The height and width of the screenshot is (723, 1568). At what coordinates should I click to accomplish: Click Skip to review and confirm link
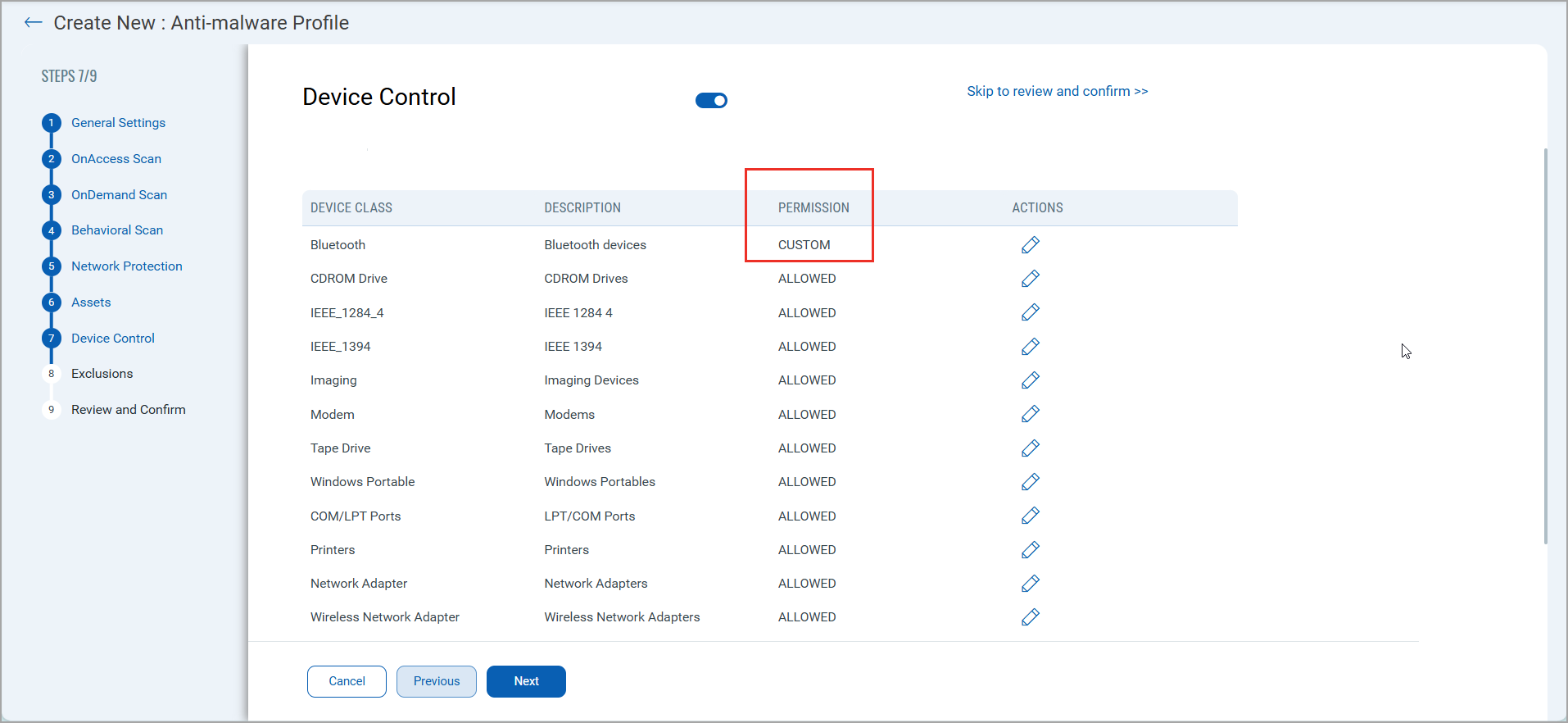[1057, 91]
